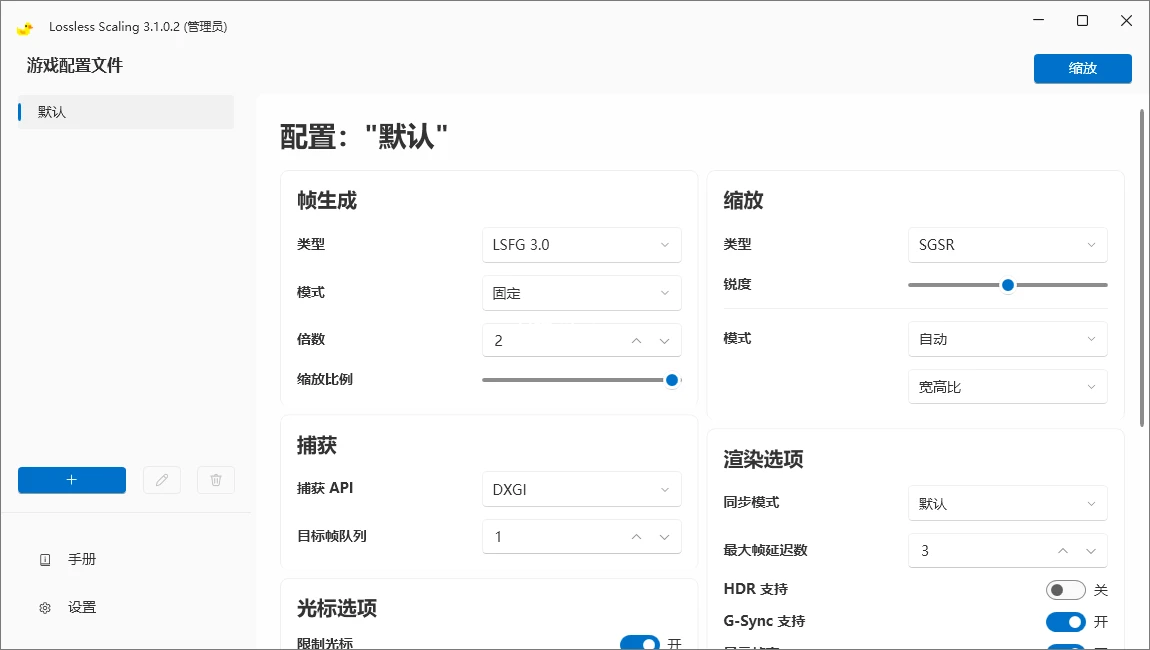Screen dimensions: 1150x650
Task: Click the plus add profile button
Action: [x=72, y=480]
